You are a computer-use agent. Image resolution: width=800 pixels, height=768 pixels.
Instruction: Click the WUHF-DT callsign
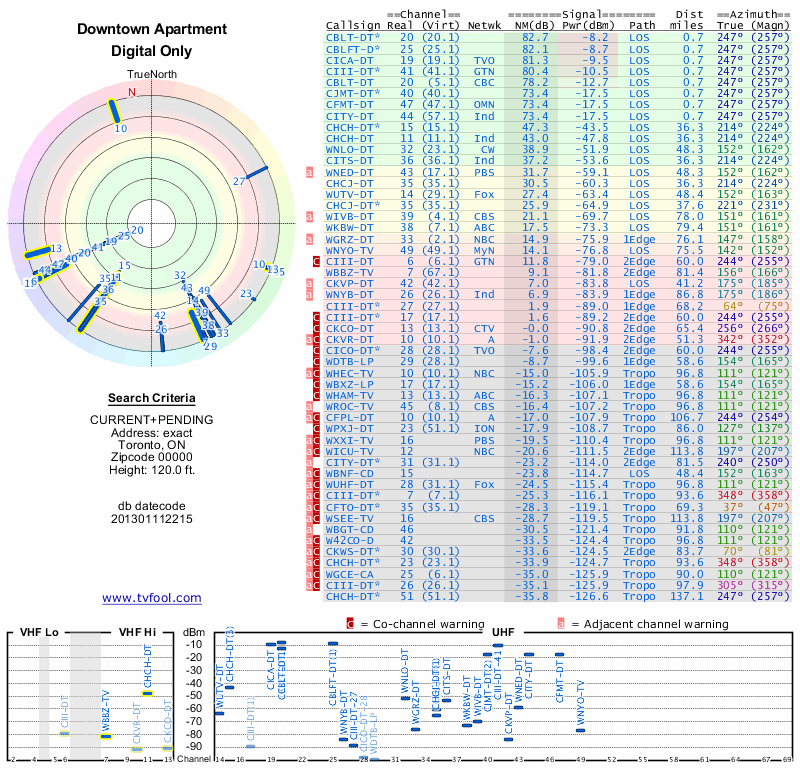tap(350, 484)
